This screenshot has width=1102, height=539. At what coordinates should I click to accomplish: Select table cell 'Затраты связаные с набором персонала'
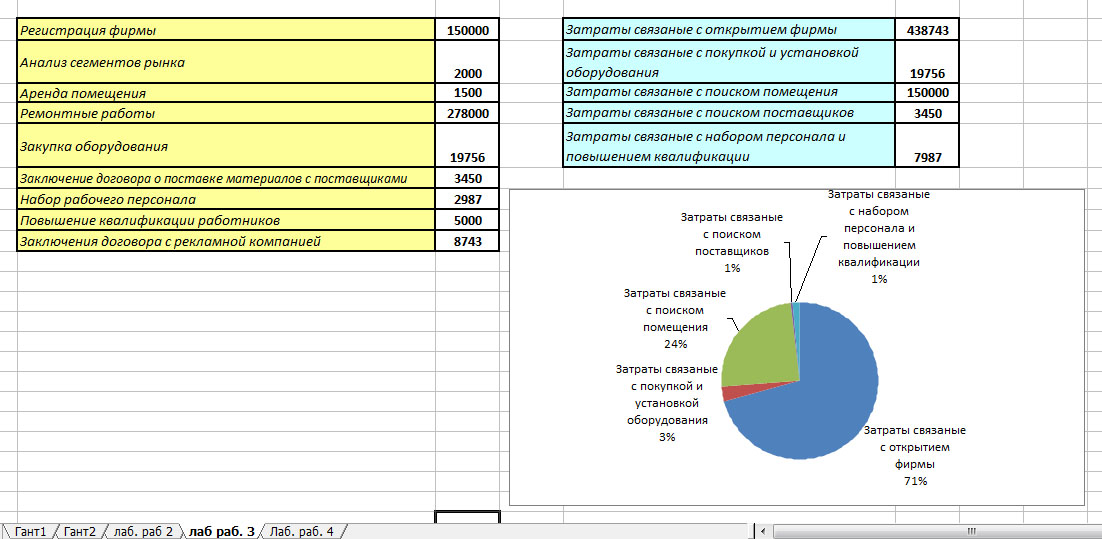729,145
